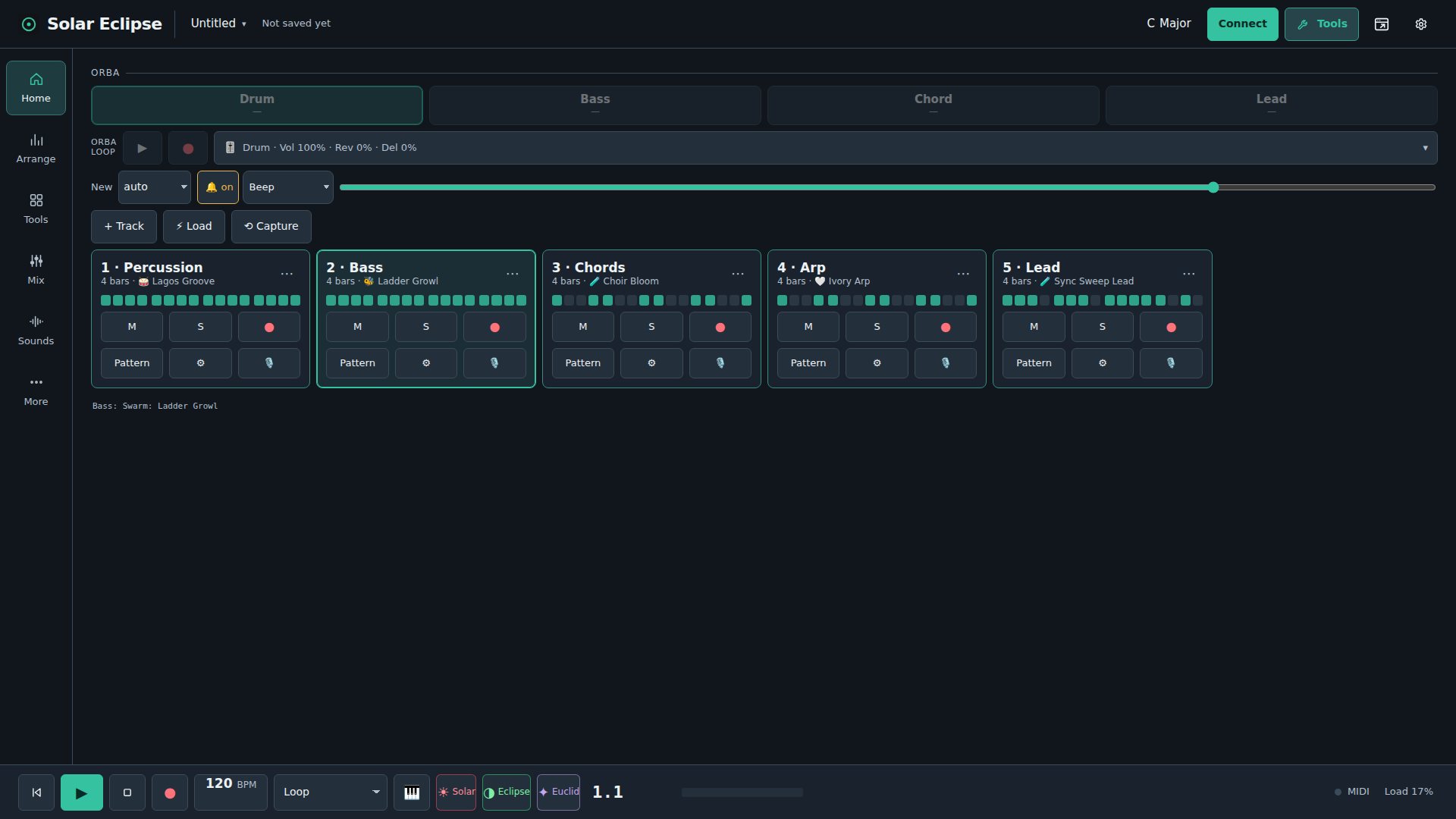
Task: Open Pattern editor for Arp track
Action: coord(808,363)
